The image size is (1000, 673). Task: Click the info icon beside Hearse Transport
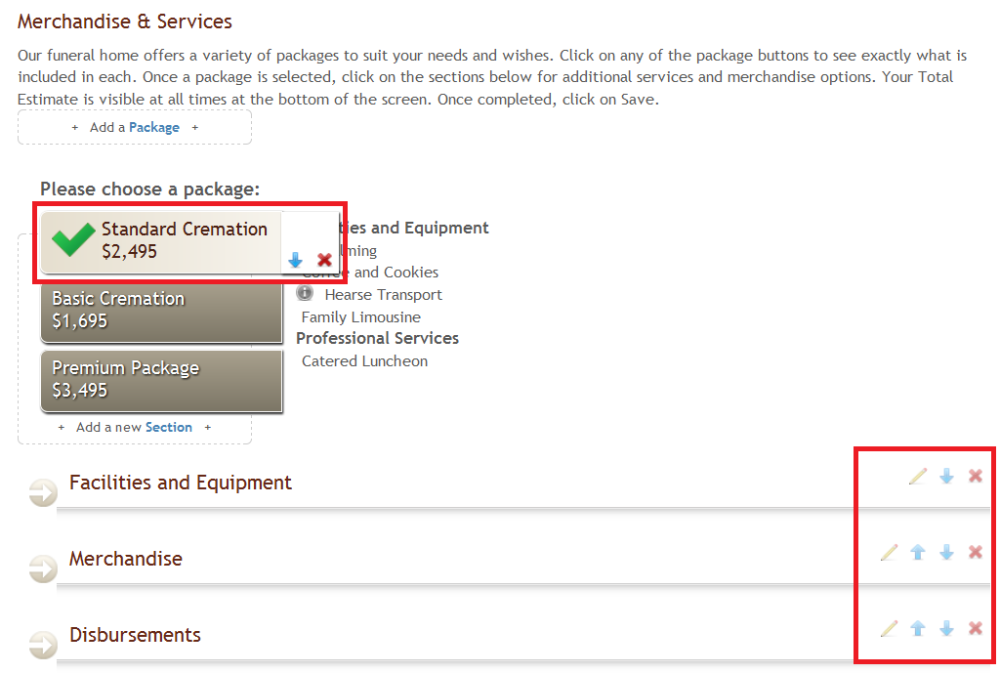(x=305, y=294)
